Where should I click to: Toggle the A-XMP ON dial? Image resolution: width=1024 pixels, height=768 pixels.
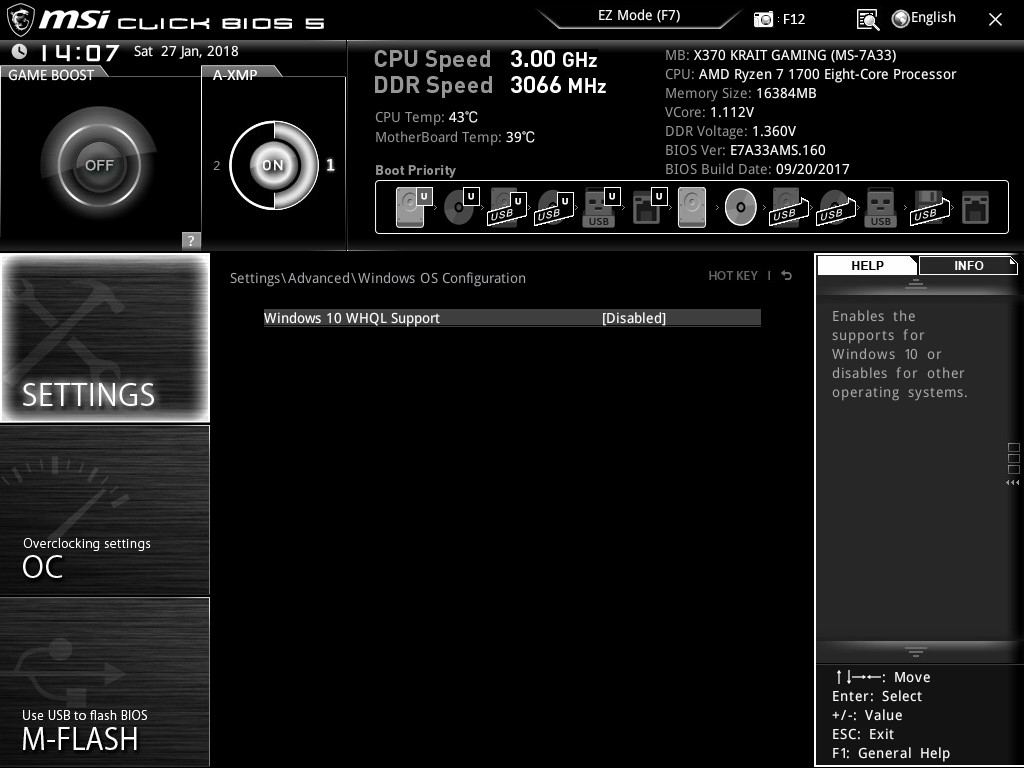(273, 165)
